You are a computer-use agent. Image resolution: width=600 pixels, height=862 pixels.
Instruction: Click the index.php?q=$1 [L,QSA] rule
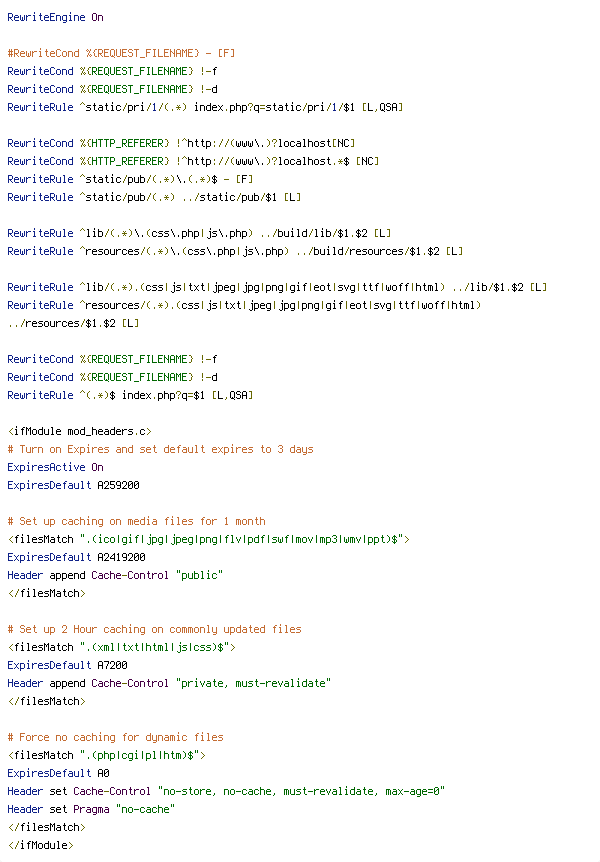click(x=130, y=395)
